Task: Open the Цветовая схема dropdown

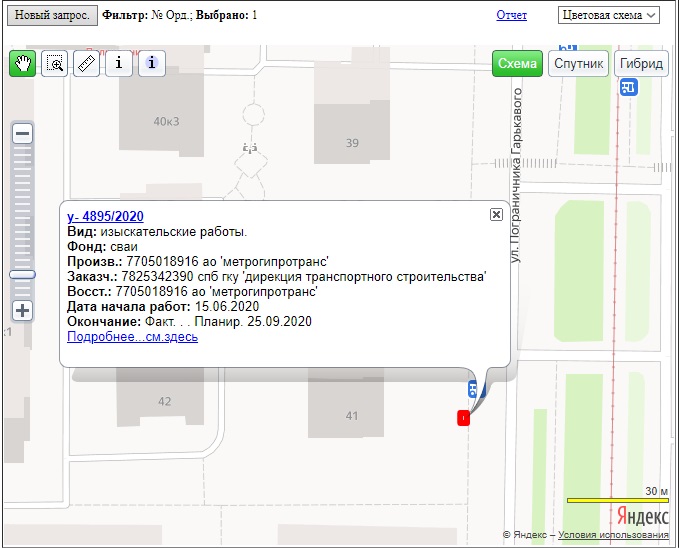Action: click(x=609, y=15)
